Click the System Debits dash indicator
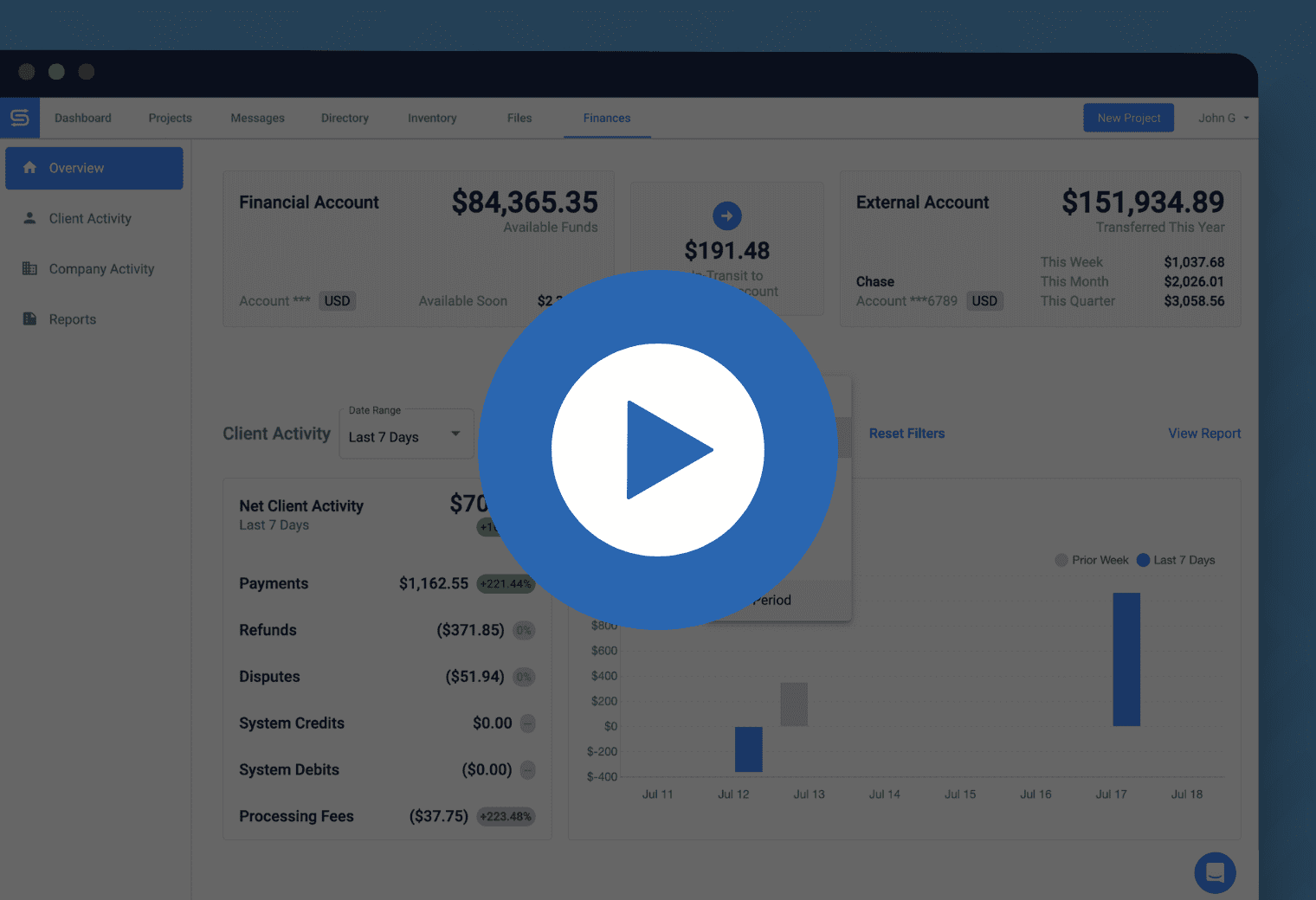The width and height of the screenshot is (1316, 900). coord(528,770)
